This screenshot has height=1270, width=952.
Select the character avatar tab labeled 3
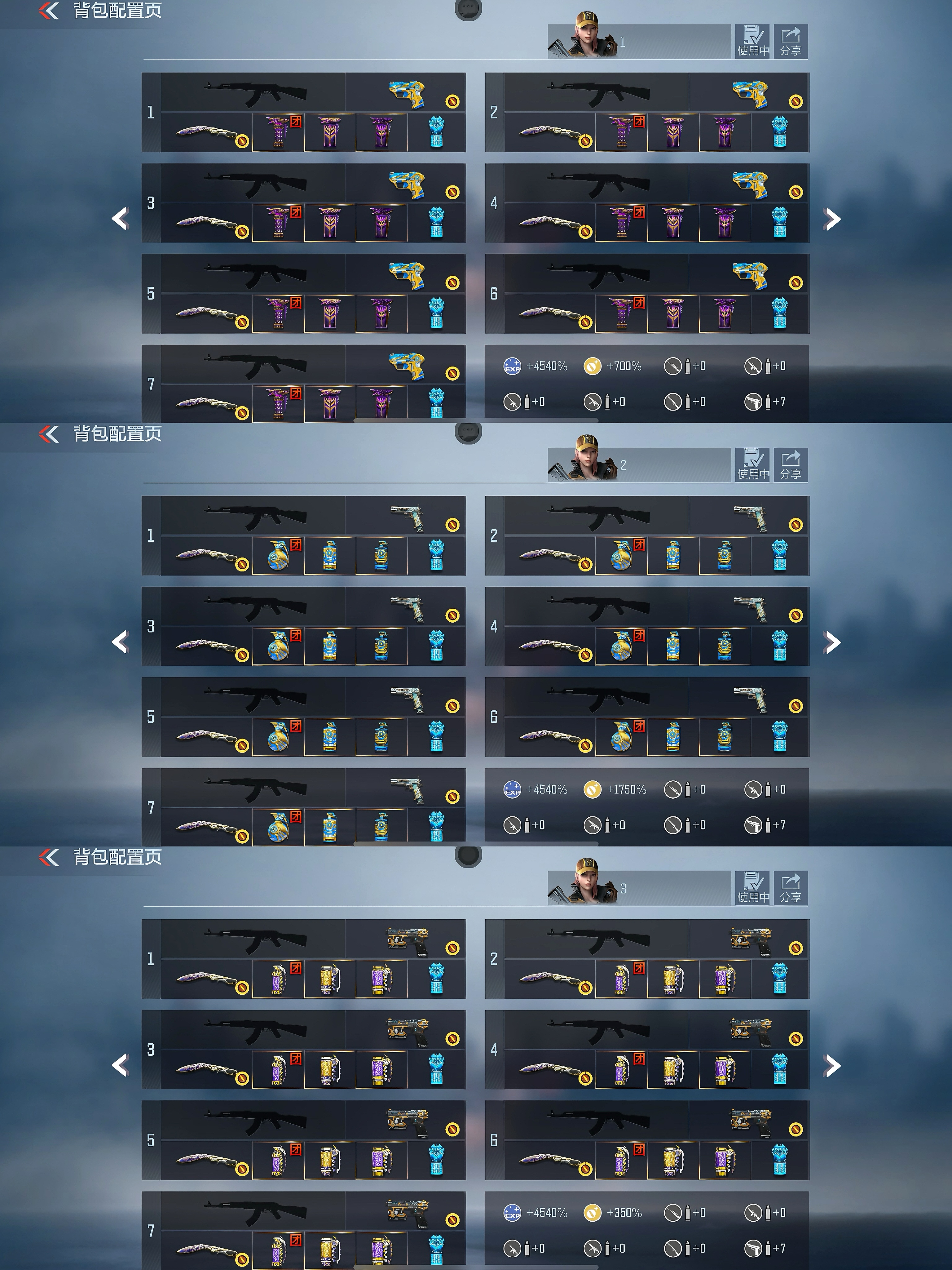click(x=639, y=888)
